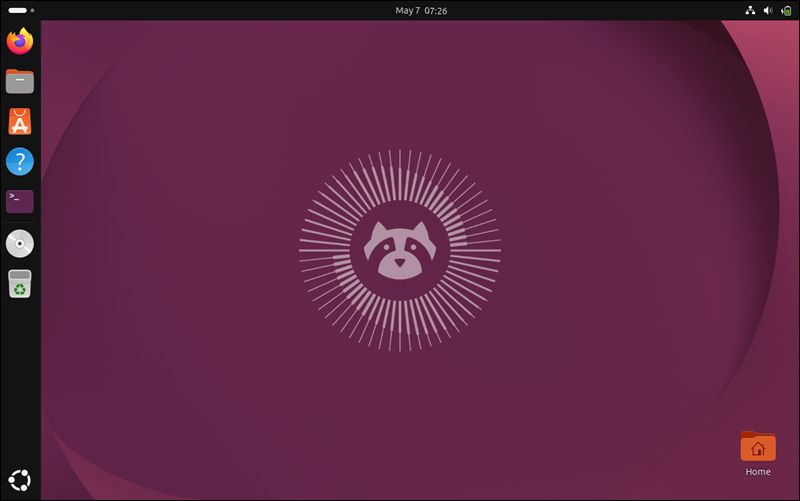Launch Firefox from the dock
This screenshot has width=800, height=501.
pyautogui.click(x=20, y=41)
